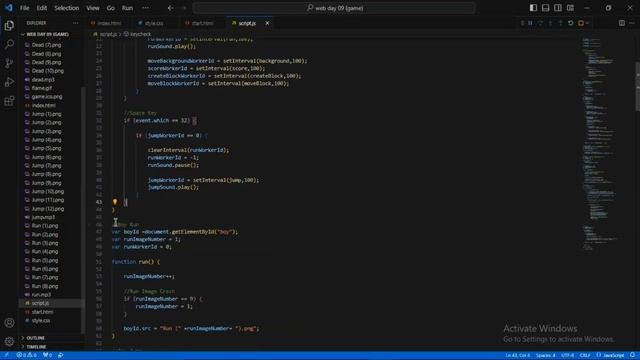Open the Search view in activity bar
This screenshot has width=640, height=360.
click(9, 44)
